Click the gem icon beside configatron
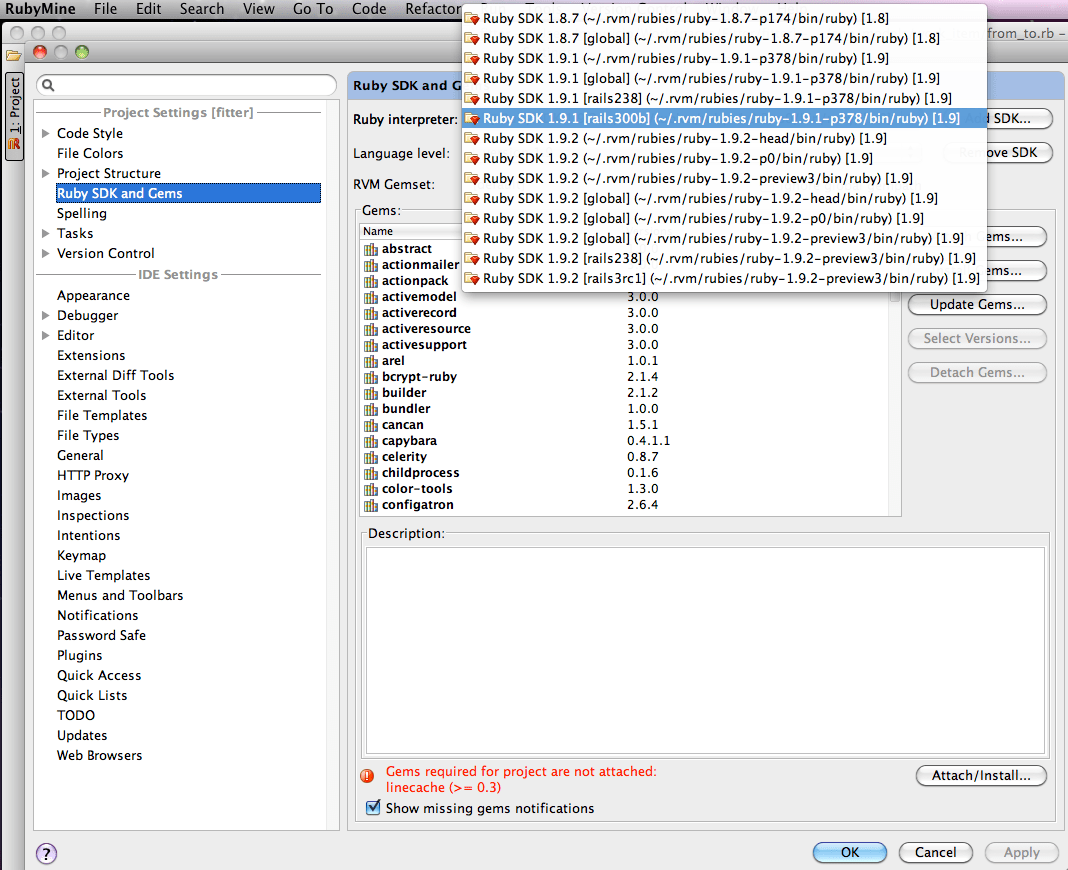The image size is (1068, 870). [371, 506]
